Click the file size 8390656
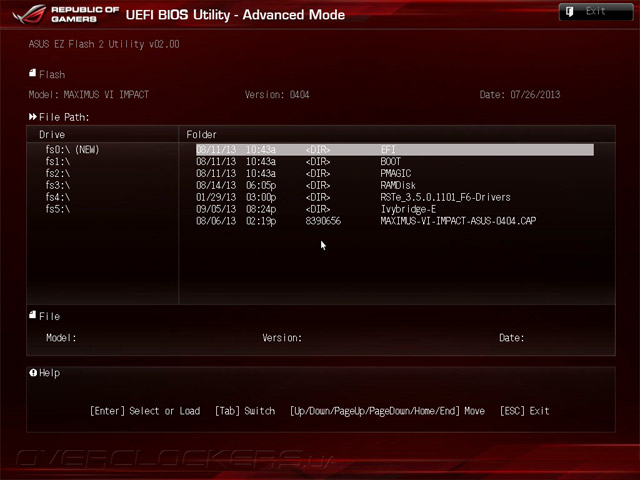640x480 pixels. 323,221
